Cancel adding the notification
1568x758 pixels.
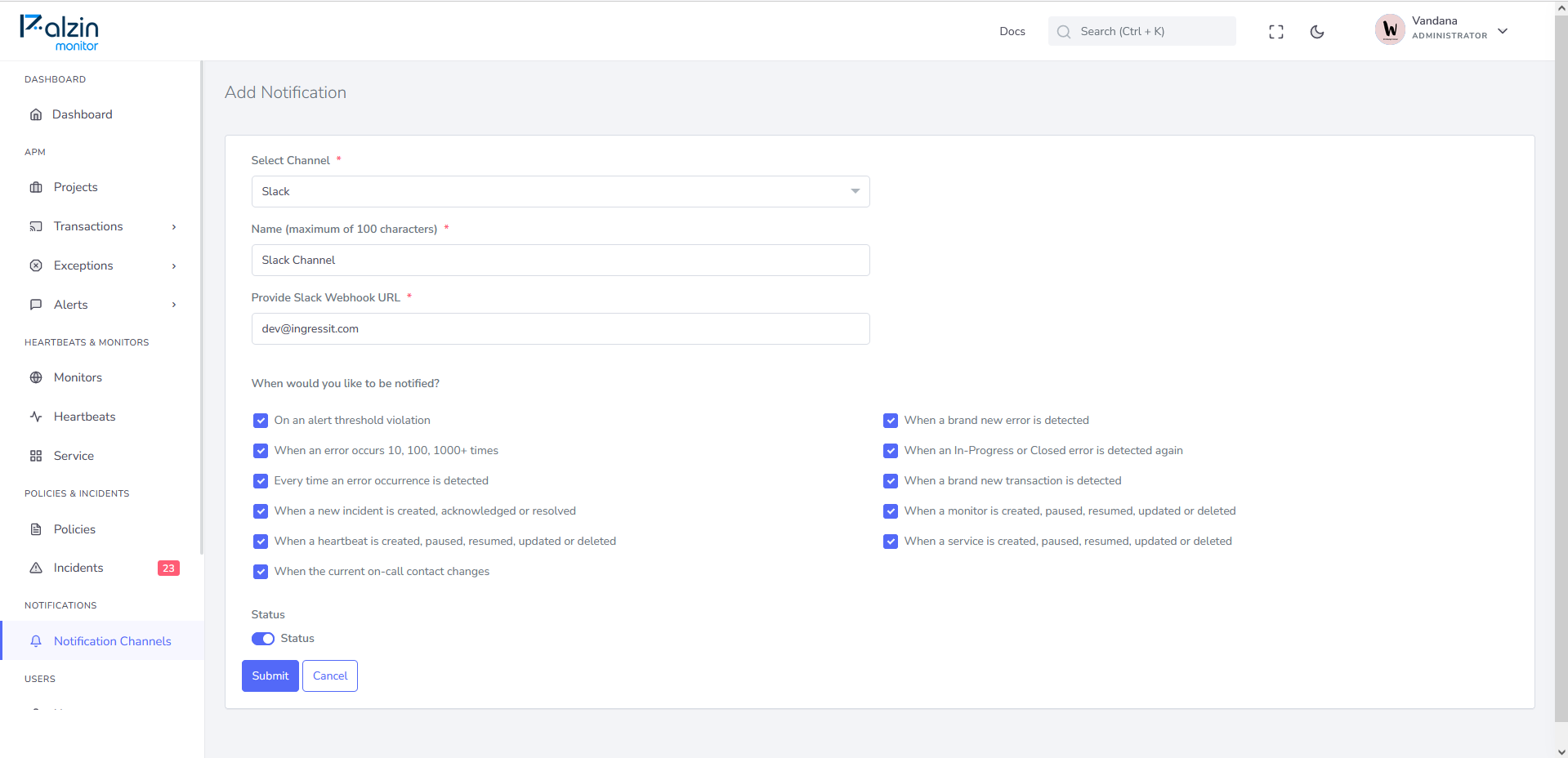point(330,676)
